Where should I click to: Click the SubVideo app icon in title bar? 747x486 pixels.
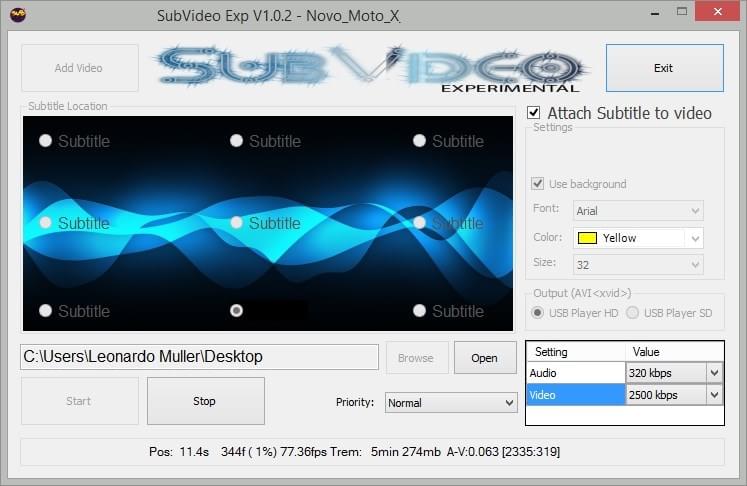18,15
